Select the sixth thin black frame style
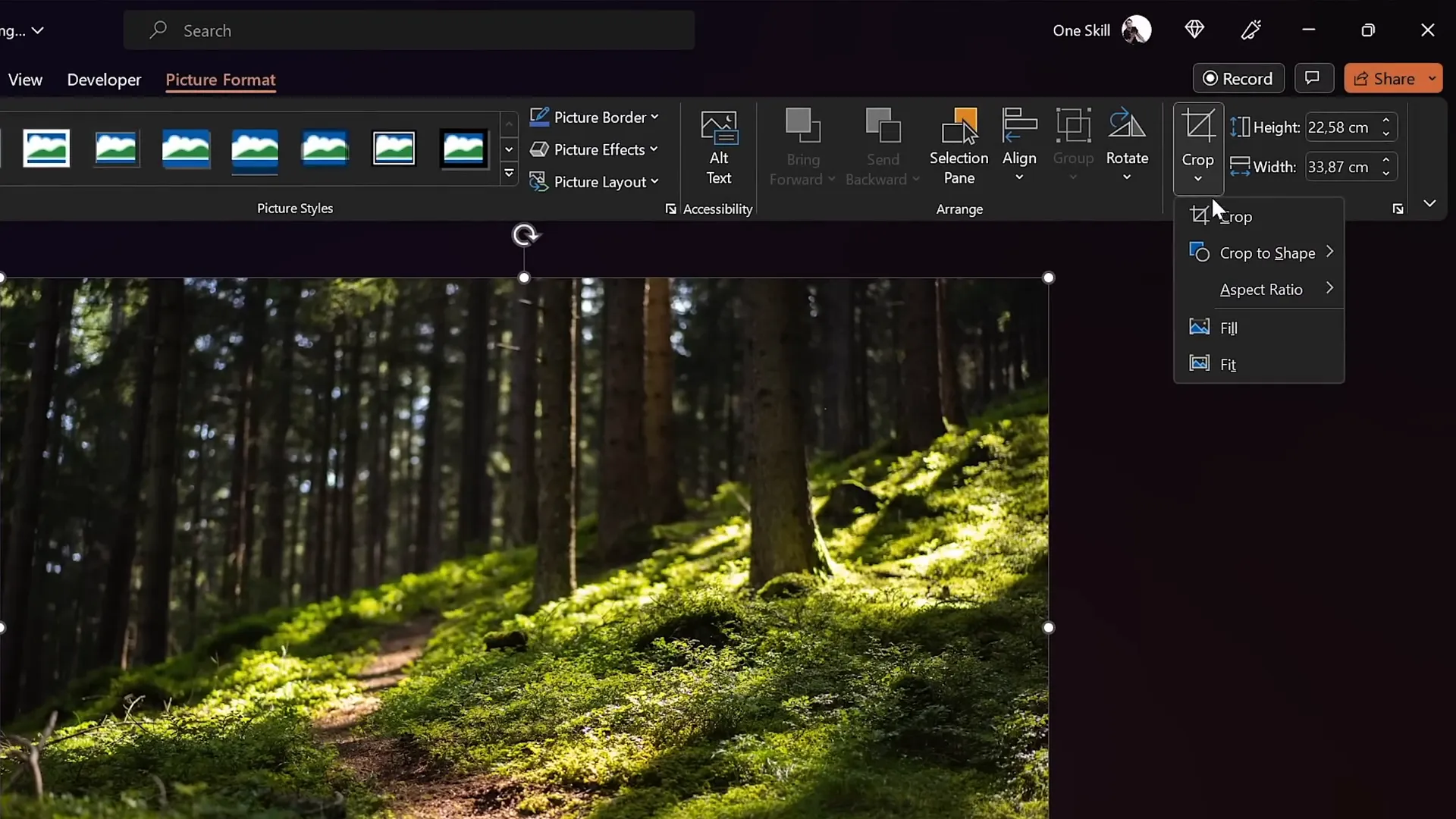 point(394,148)
